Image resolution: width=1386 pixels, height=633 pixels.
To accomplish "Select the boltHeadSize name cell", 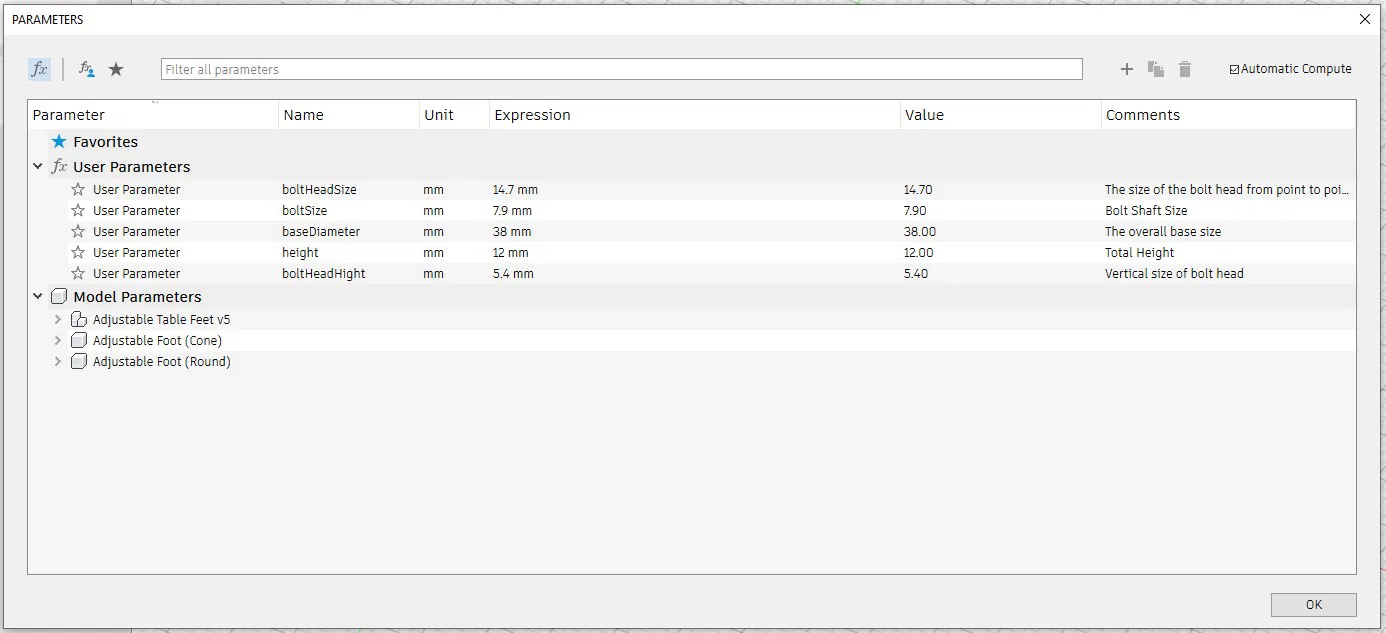I will coord(319,189).
